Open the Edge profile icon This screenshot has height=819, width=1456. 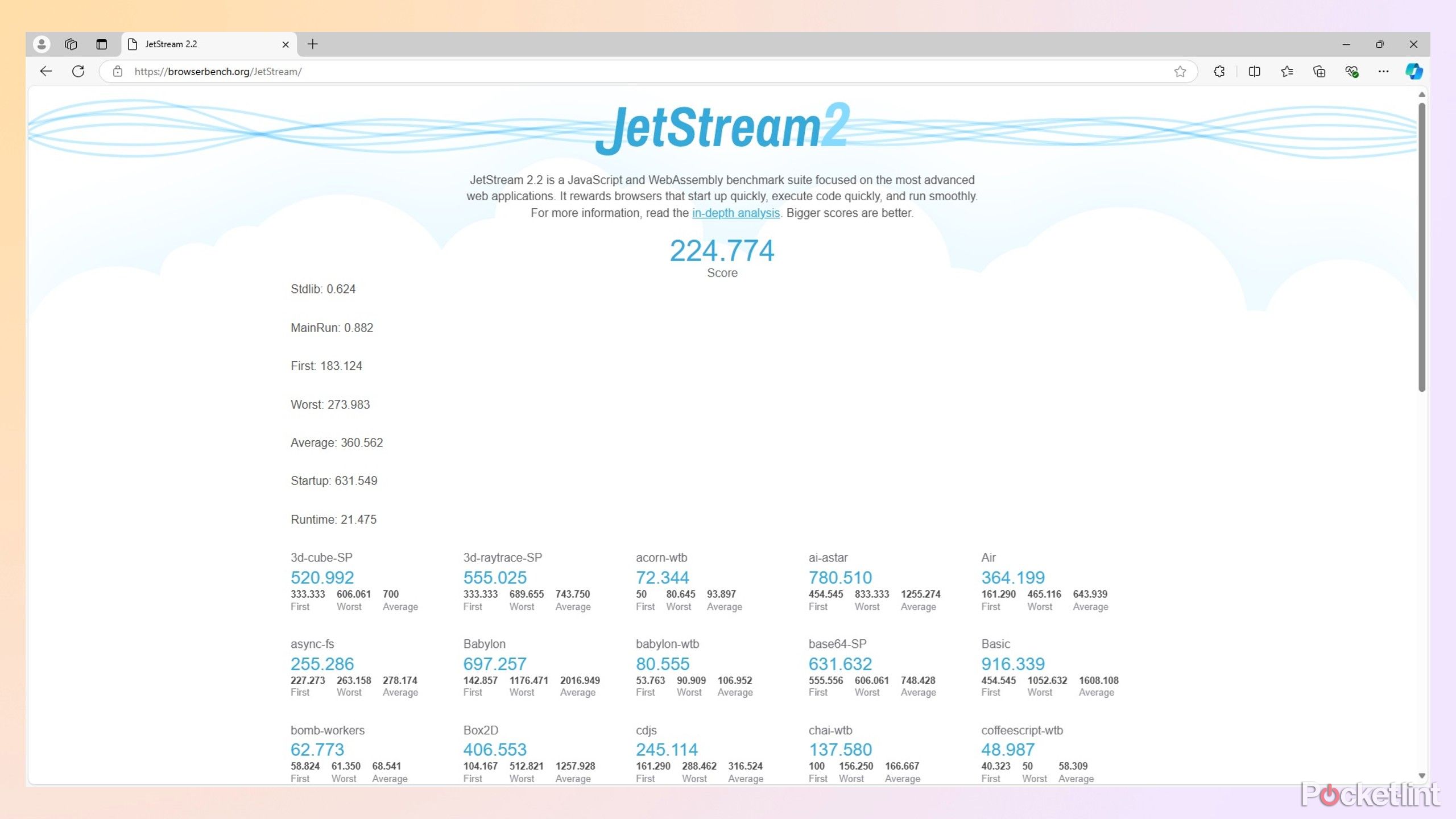(x=42, y=44)
